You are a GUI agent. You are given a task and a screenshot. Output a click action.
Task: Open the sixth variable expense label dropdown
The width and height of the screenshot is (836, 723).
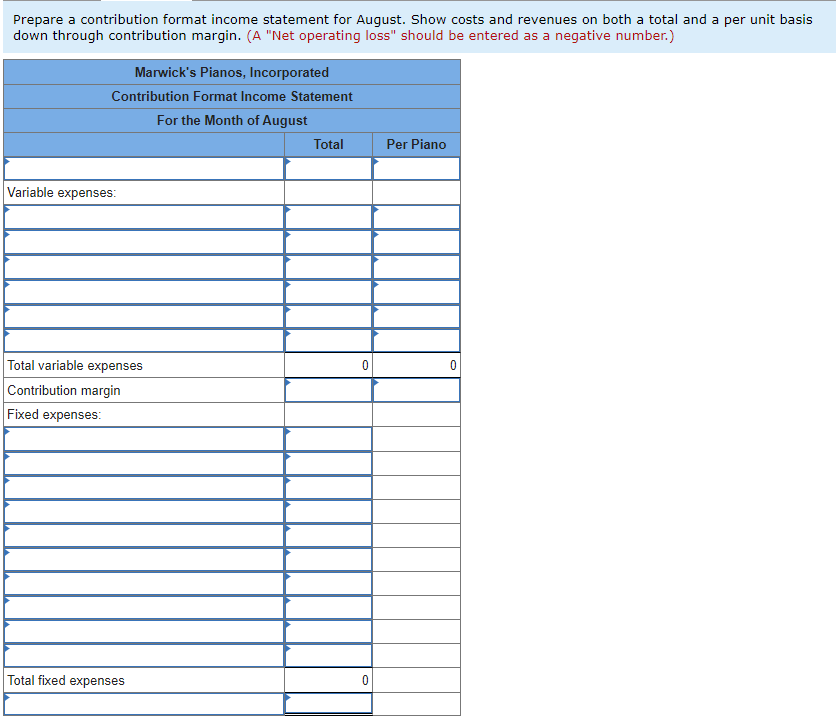click(x=144, y=340)
